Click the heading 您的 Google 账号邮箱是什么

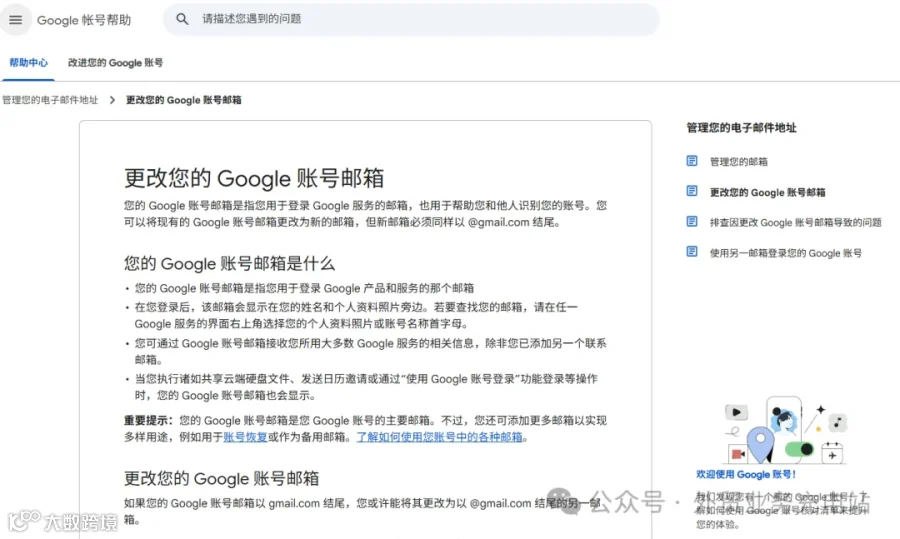230,263
